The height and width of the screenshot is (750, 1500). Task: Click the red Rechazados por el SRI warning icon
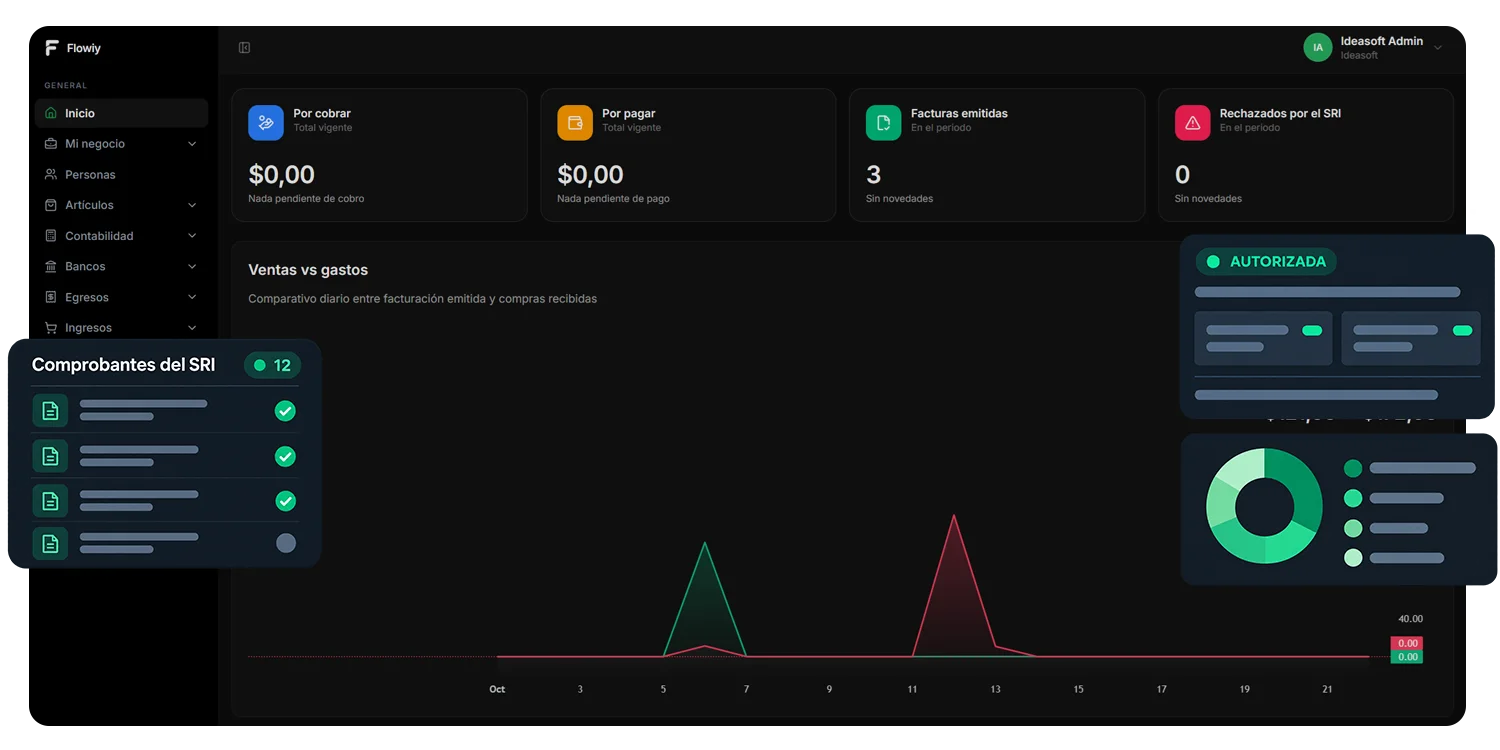pyautogui.click(x=1193, y=122)
